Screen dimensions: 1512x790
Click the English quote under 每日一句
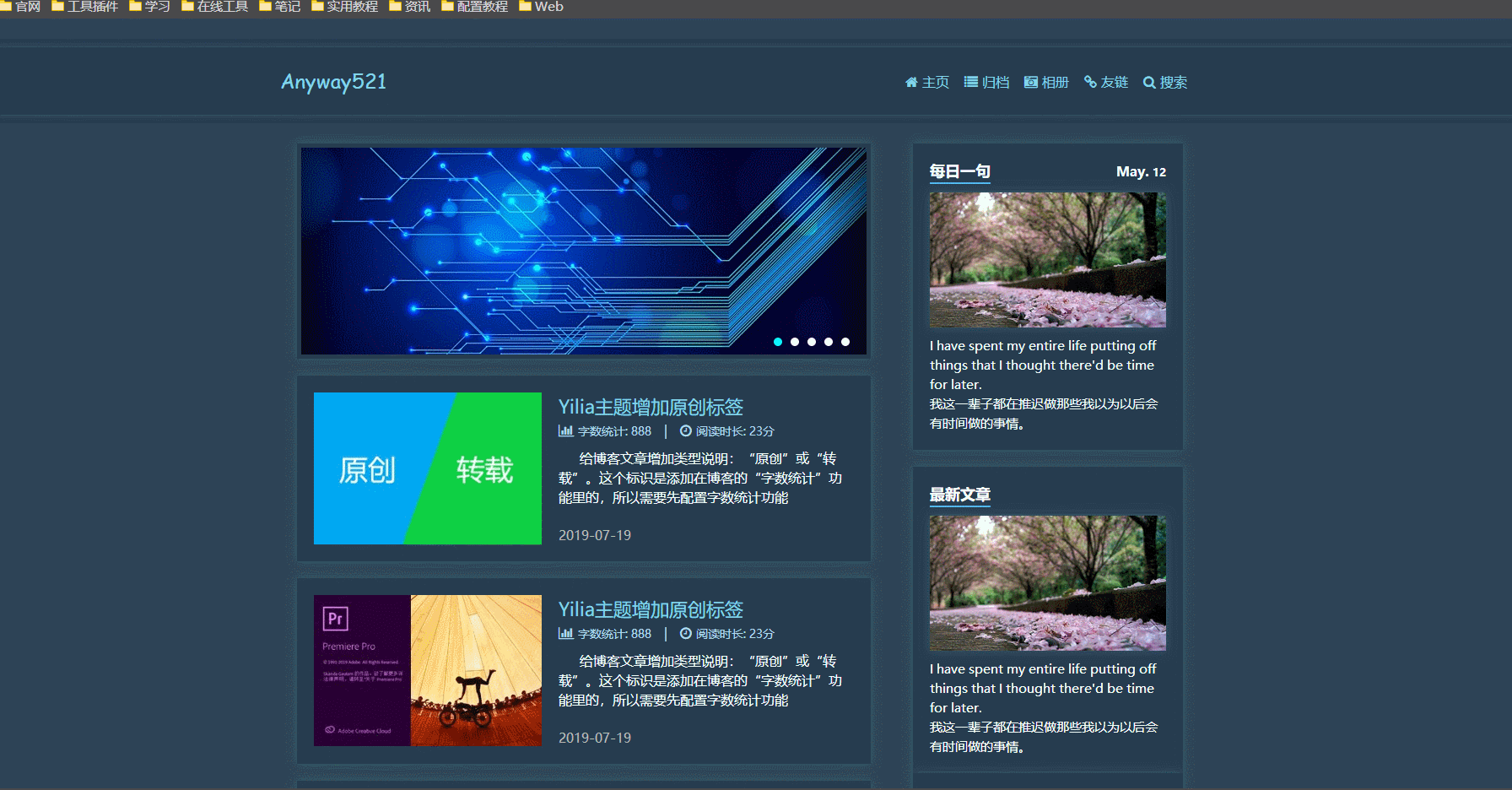pos(1044,365)
